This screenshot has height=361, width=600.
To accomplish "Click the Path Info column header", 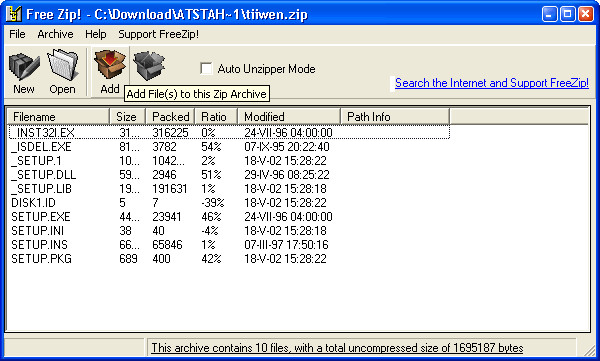I will [x=395, y=116].
